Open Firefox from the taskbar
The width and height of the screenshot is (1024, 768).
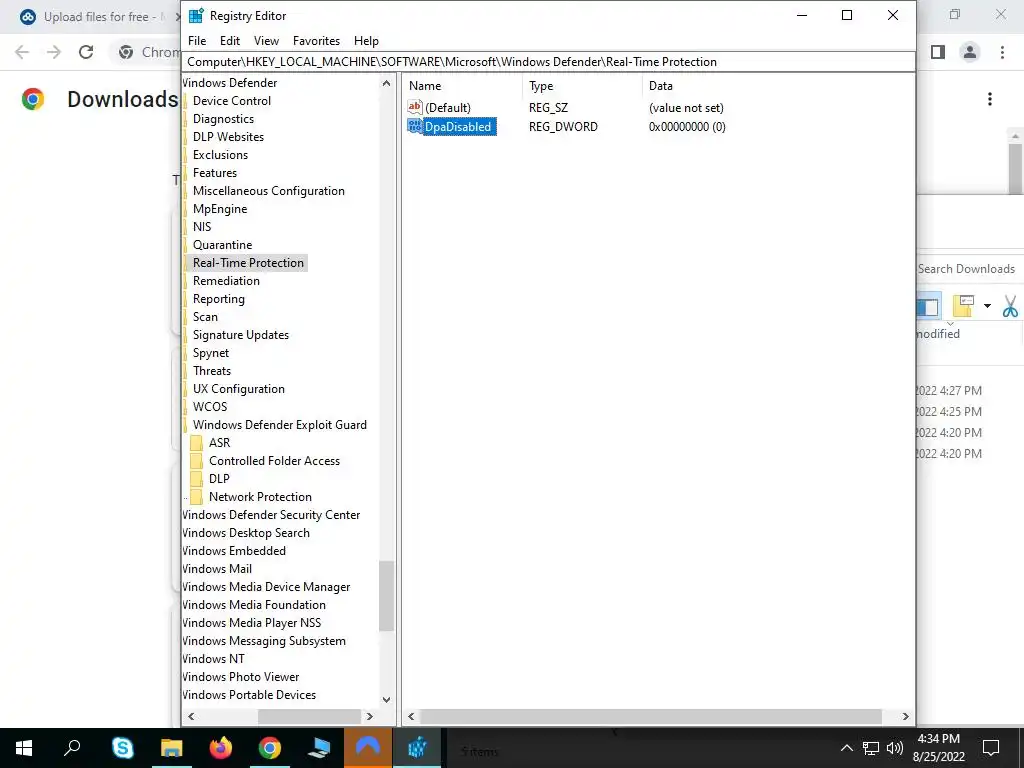[221, 748]
